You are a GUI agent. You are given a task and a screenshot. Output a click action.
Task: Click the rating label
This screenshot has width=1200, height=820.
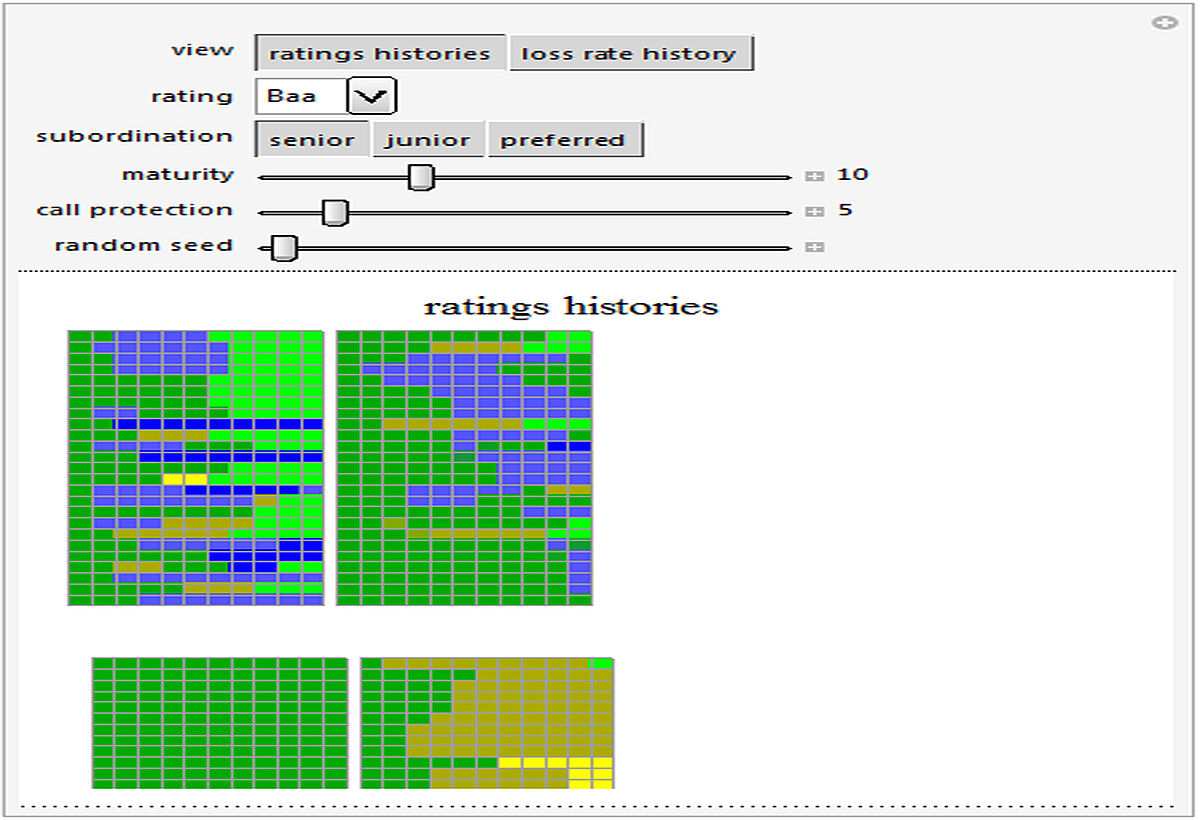pos(192,97)
